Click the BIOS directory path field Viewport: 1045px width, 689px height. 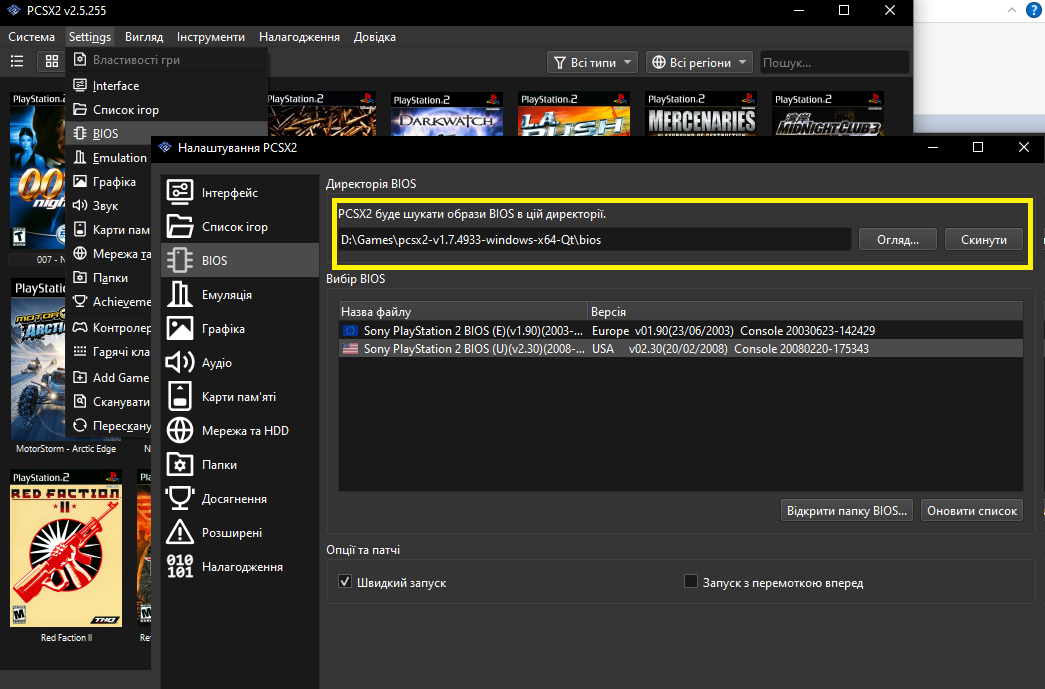[594, 240]
